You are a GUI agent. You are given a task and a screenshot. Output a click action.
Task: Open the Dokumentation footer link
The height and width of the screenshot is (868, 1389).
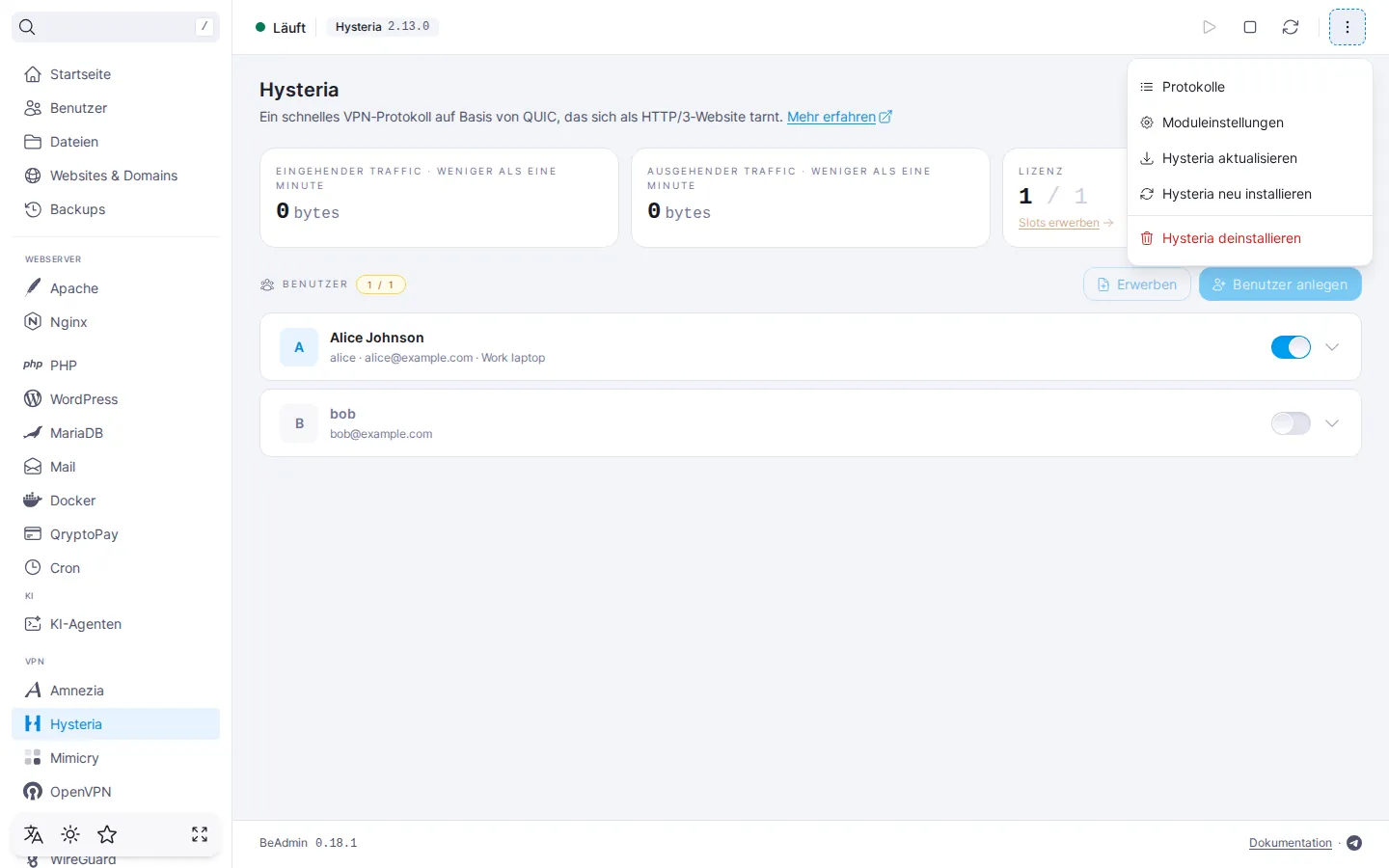click(x=1291, y=843)
